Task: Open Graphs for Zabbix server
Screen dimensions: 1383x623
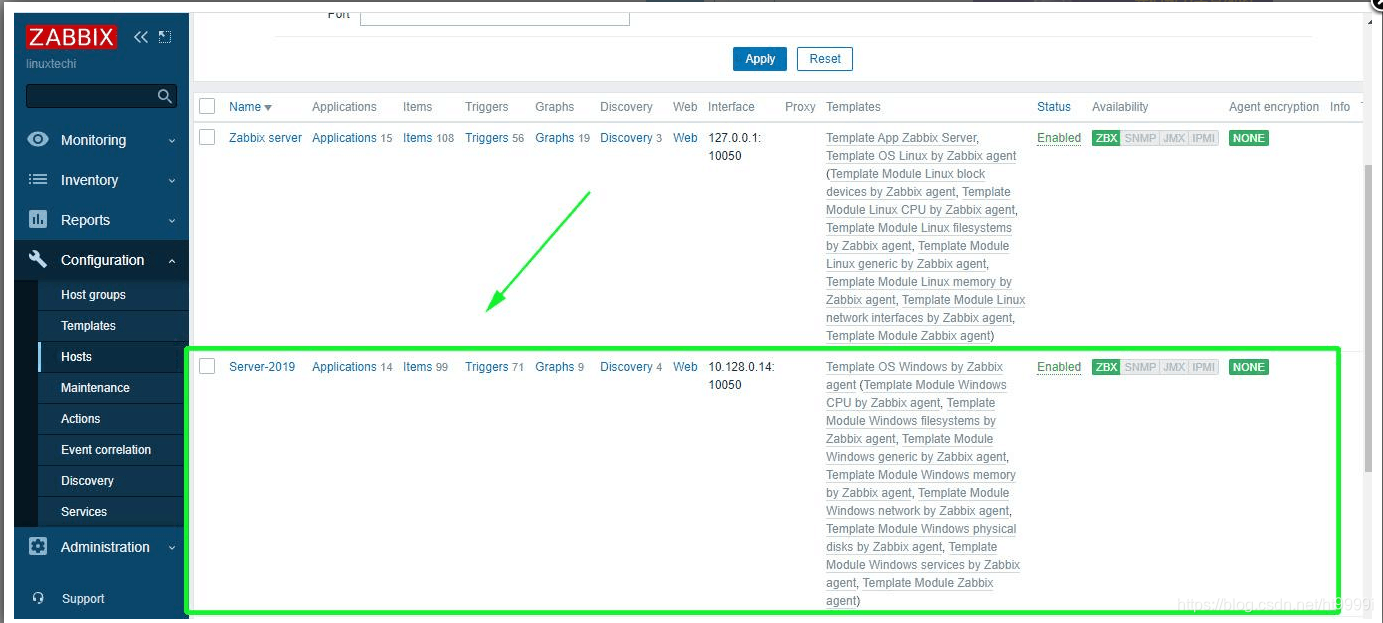Action: point(554,138)
